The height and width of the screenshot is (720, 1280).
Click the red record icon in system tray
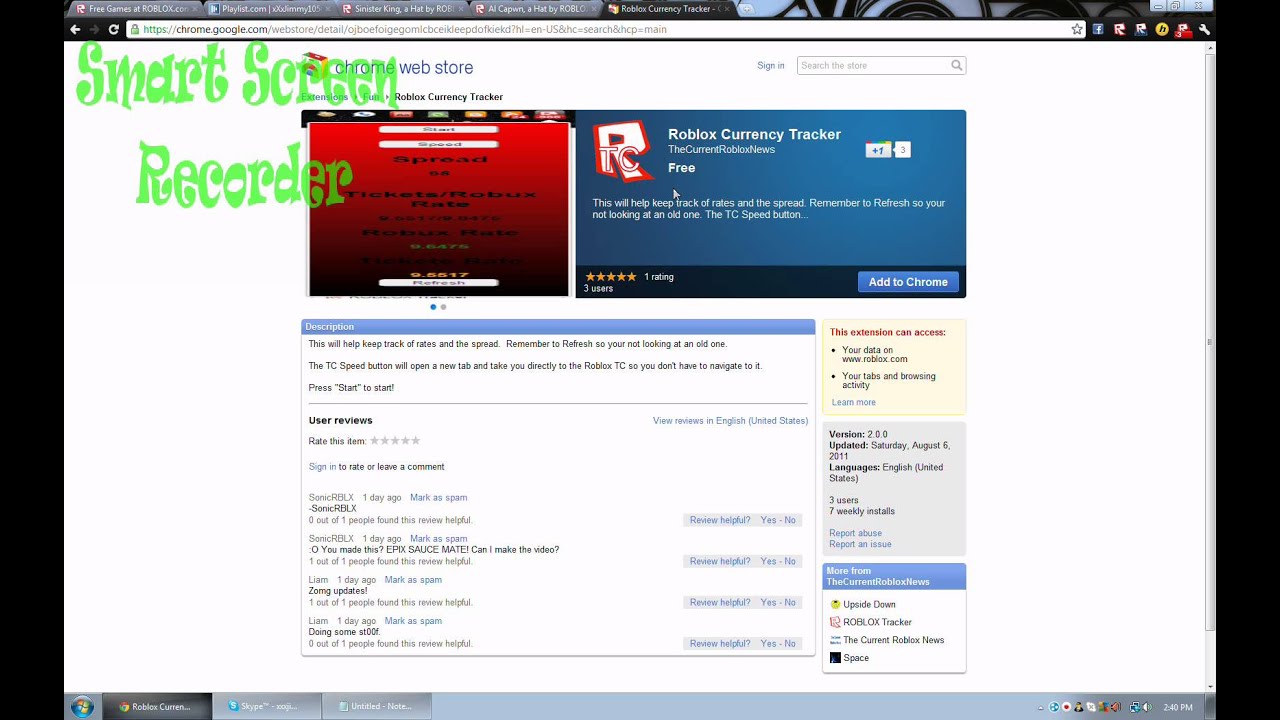(x=1067, y=707)
